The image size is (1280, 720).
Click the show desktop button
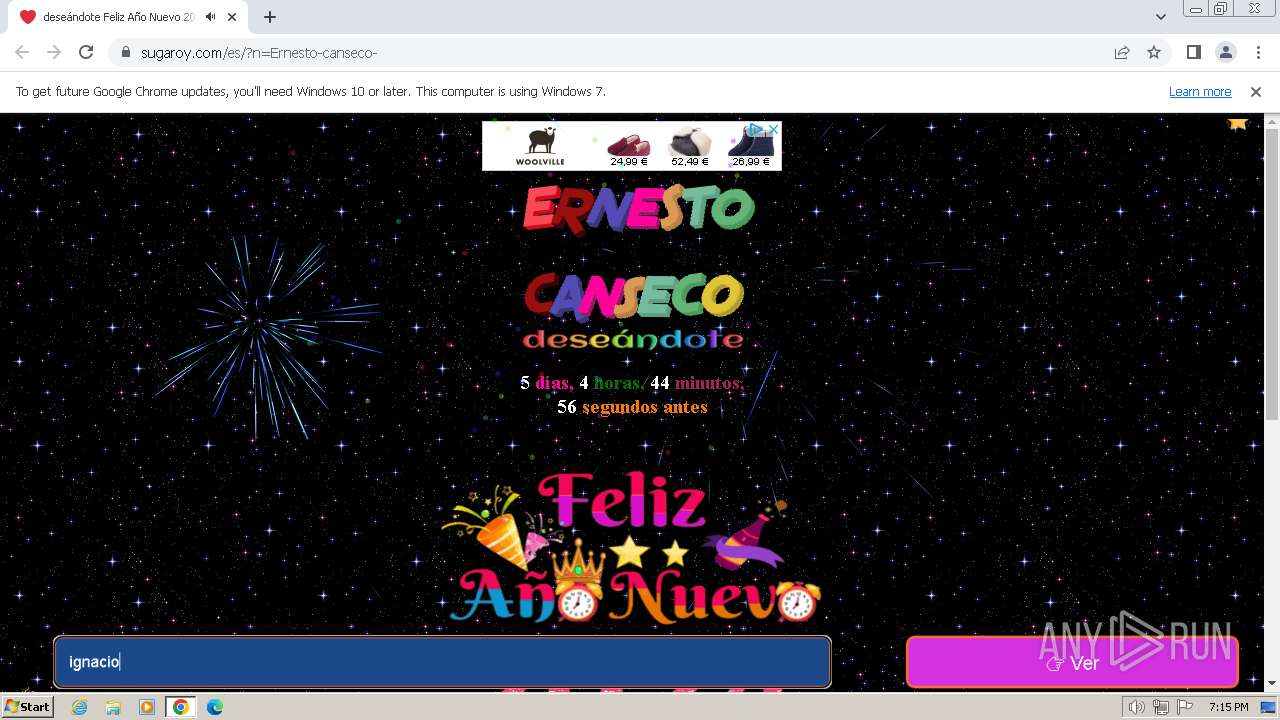click(x=1268, y=707)
